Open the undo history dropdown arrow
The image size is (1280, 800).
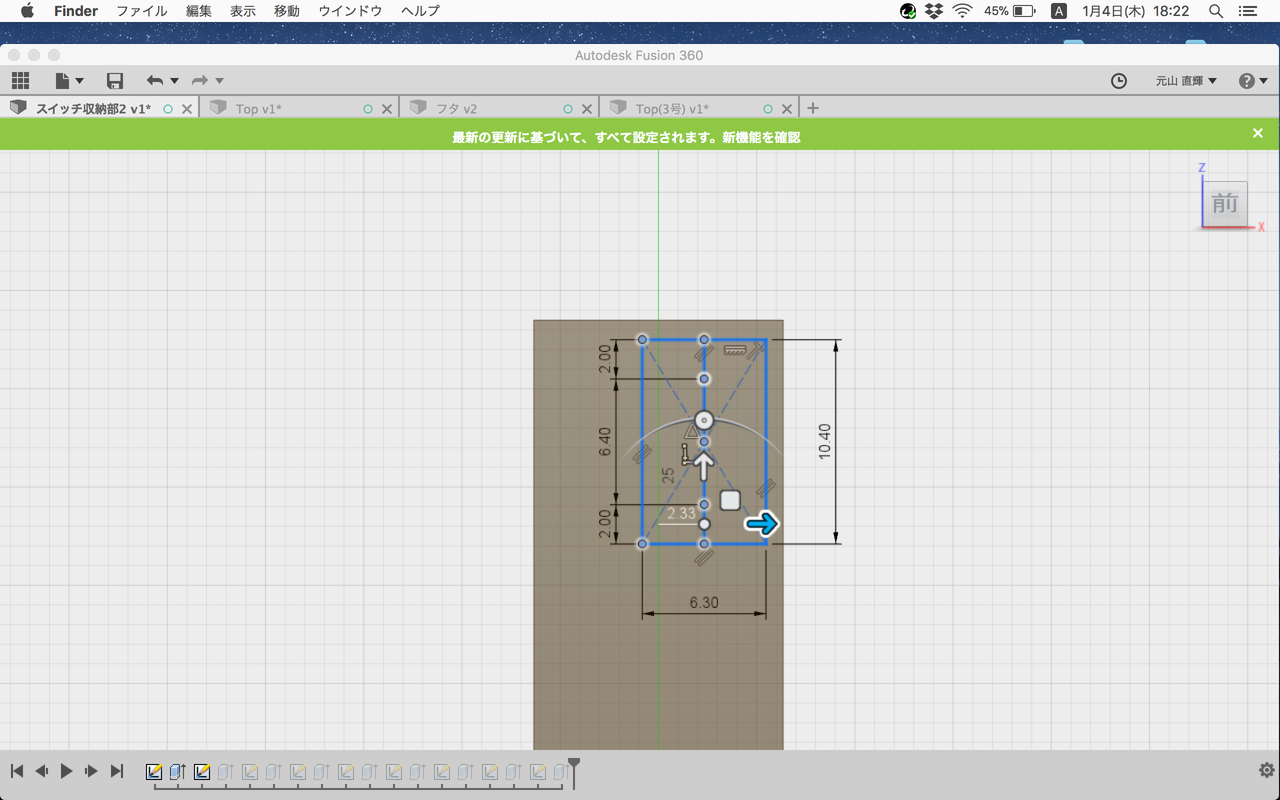click(174, 80)
